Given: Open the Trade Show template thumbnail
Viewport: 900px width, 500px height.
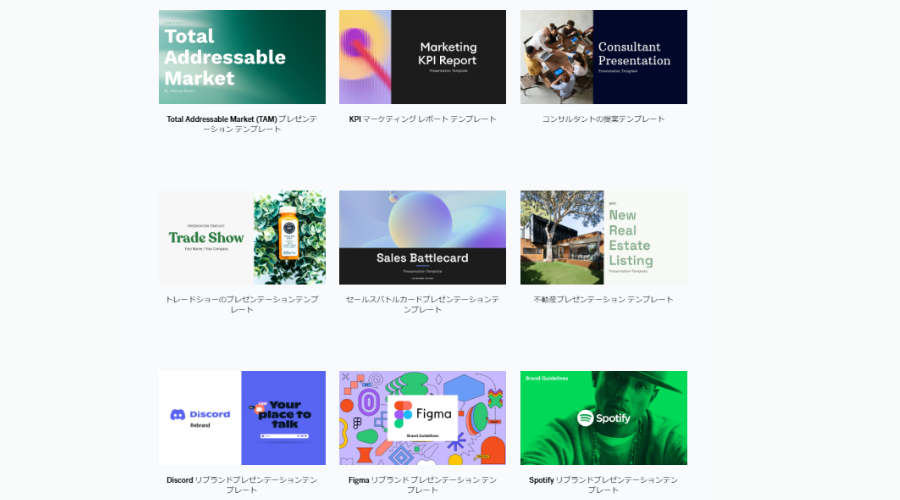Looking at the screenshot, I should click(x=242, y=238).
